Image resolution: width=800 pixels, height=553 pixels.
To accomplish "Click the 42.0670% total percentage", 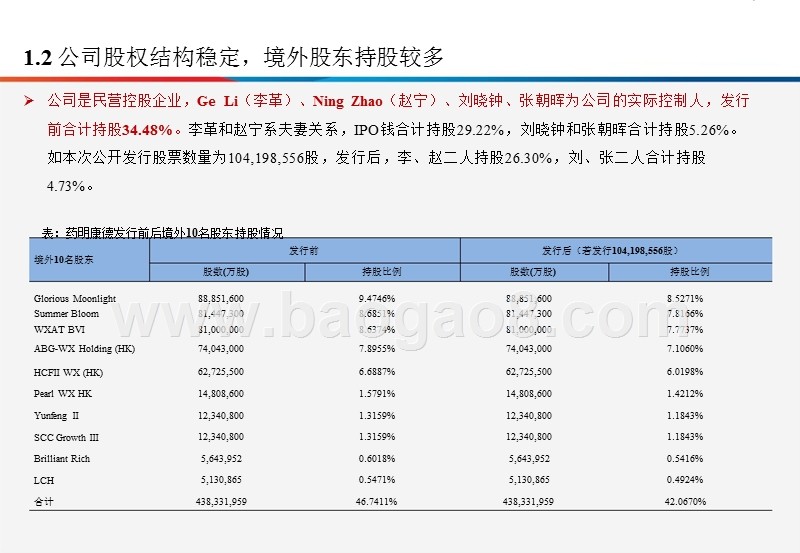I will click(685, 501).
